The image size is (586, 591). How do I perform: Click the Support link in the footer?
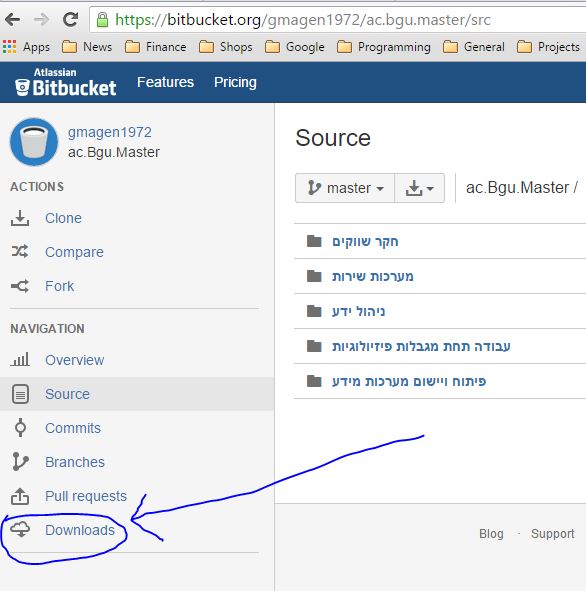point(552,534)
